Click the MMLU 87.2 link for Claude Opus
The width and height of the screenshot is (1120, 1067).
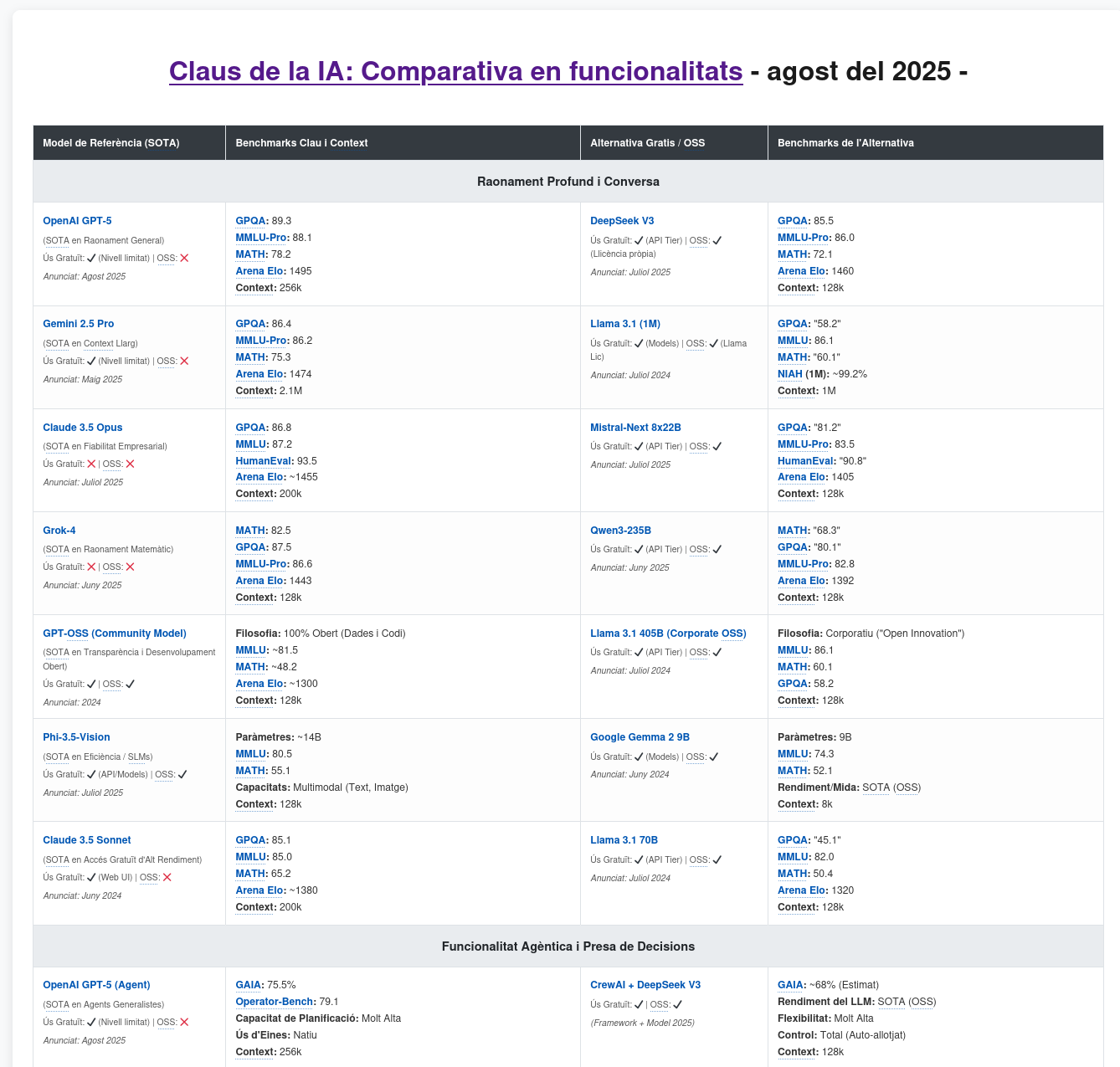(249, 444)
